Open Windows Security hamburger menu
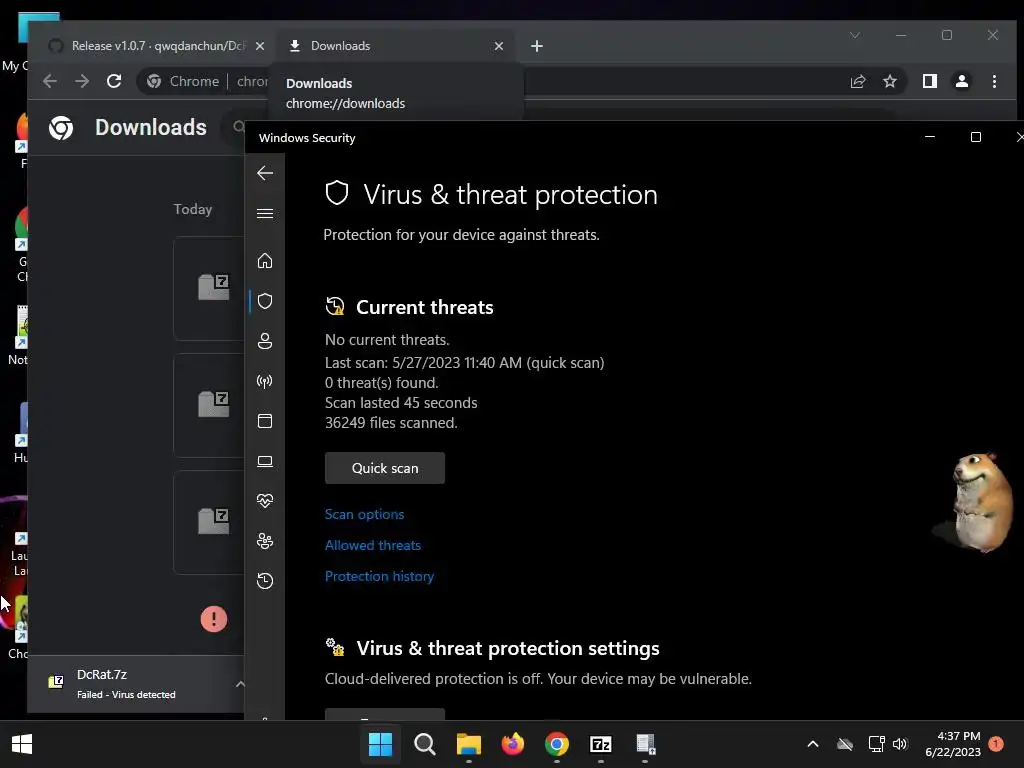The image size is (1024, 768). [264, 214]
